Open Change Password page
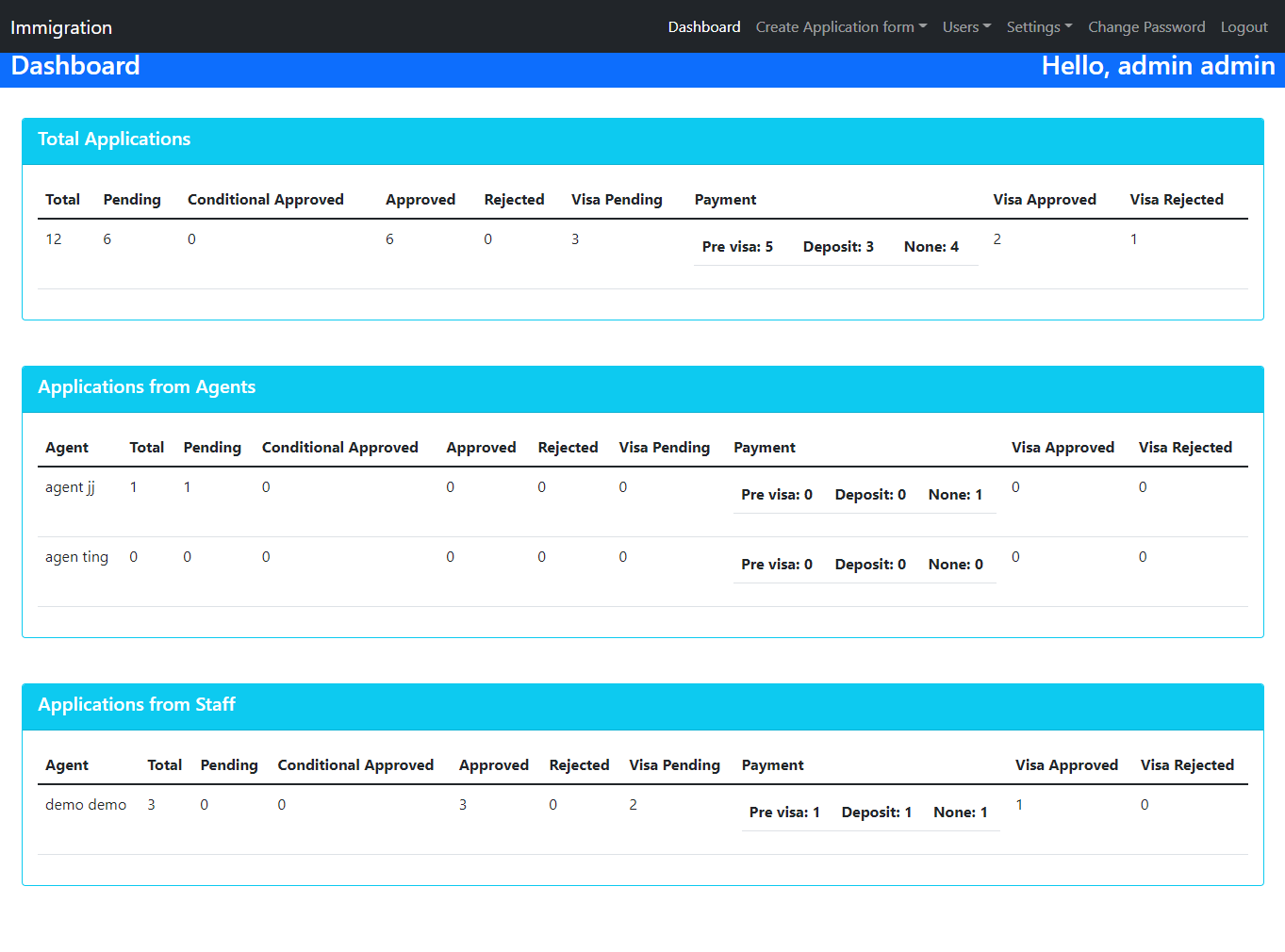Image resolution: width=1285 pixels, height=952 pixels. click(x=1146, y=27)
